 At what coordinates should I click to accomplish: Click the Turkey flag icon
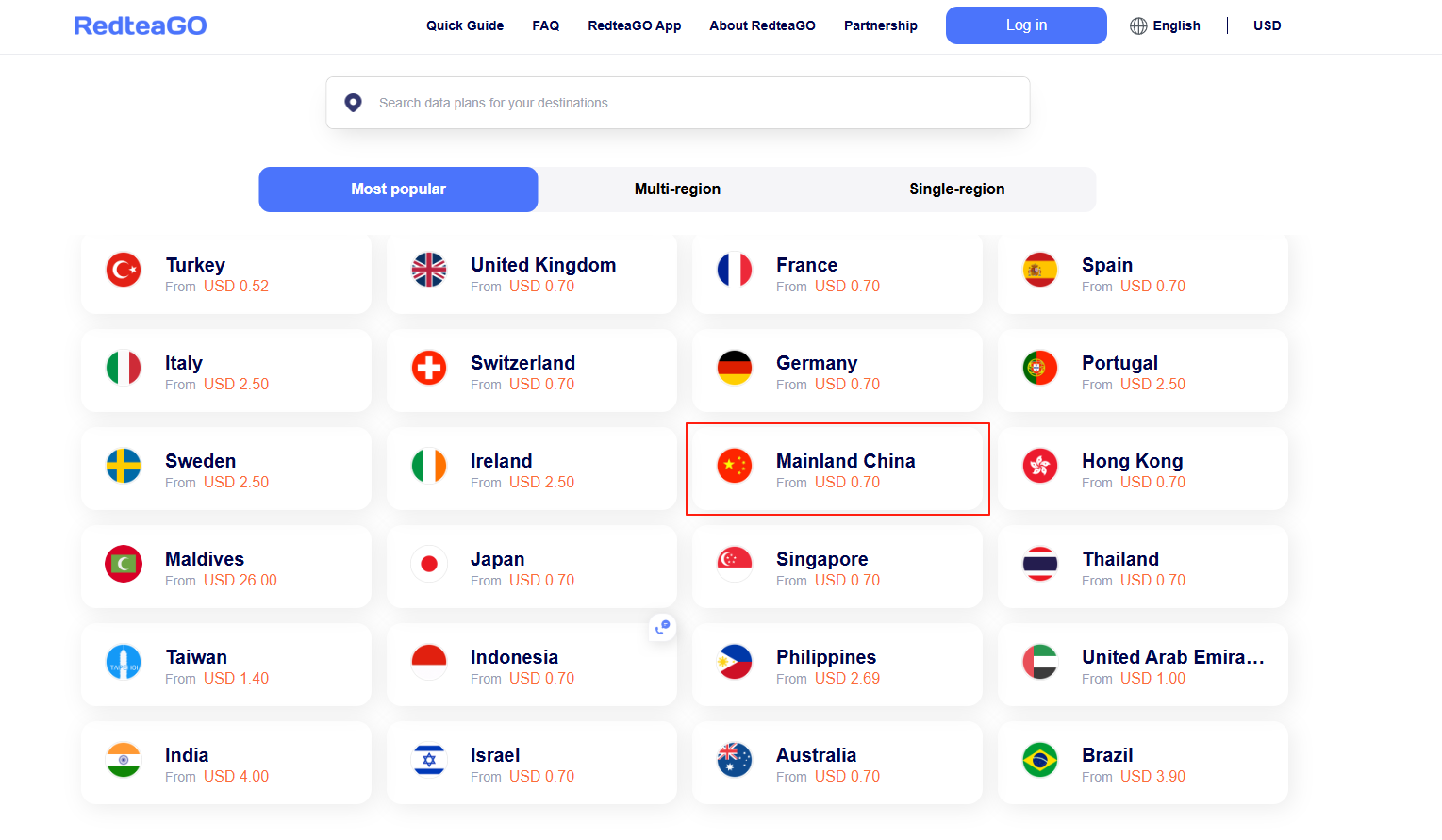tap(124, 270)
